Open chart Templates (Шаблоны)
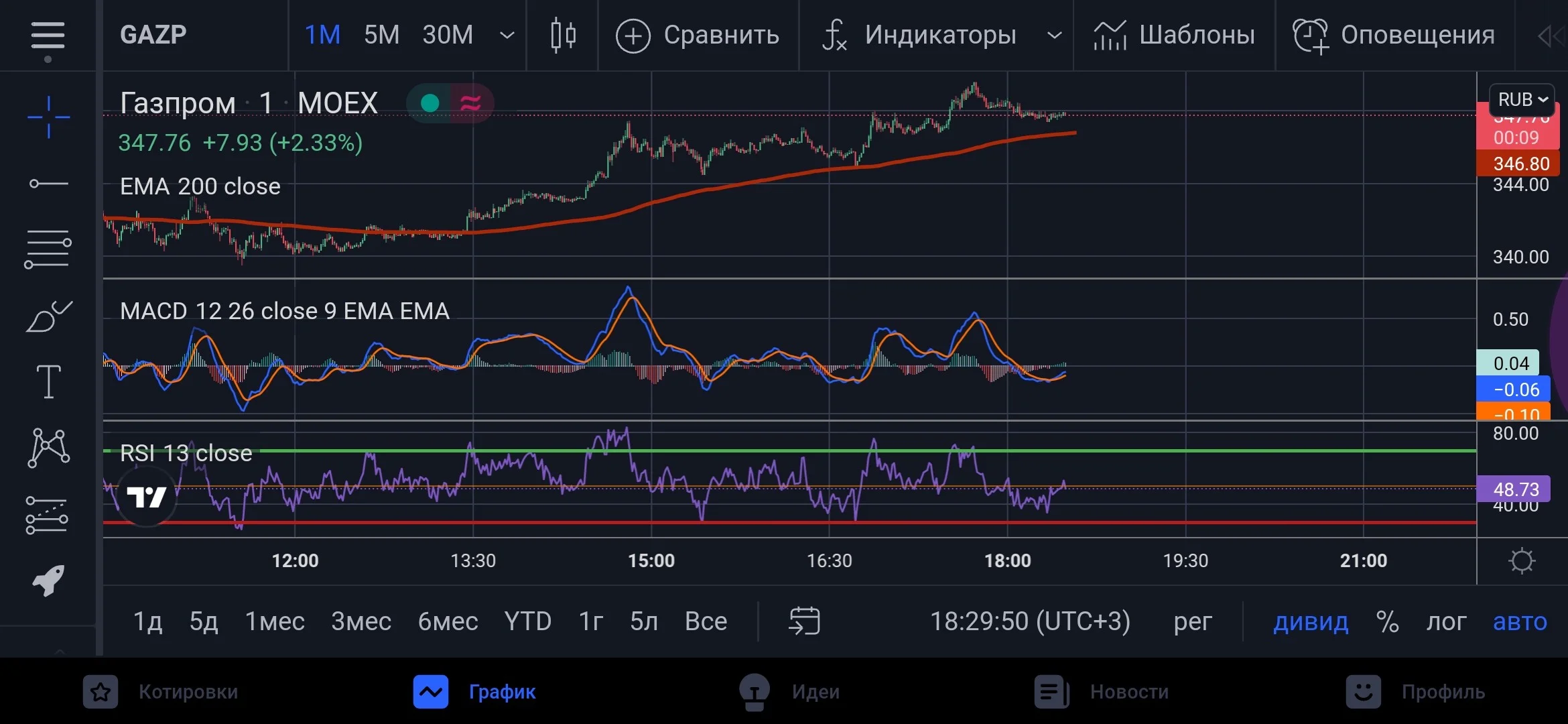 pyautogui.click(x=1174, y=35)
